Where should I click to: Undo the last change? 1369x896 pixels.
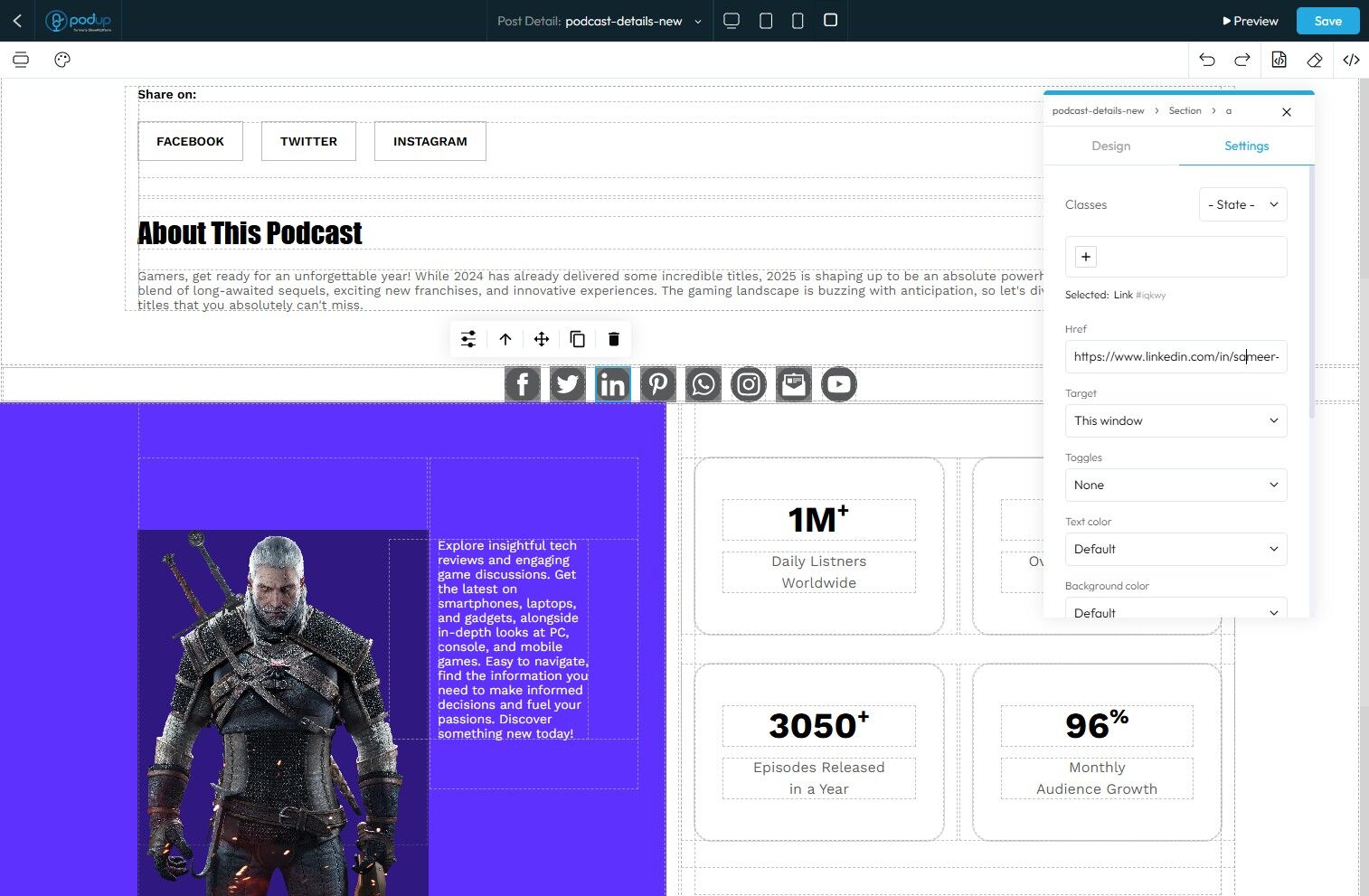1207,60
